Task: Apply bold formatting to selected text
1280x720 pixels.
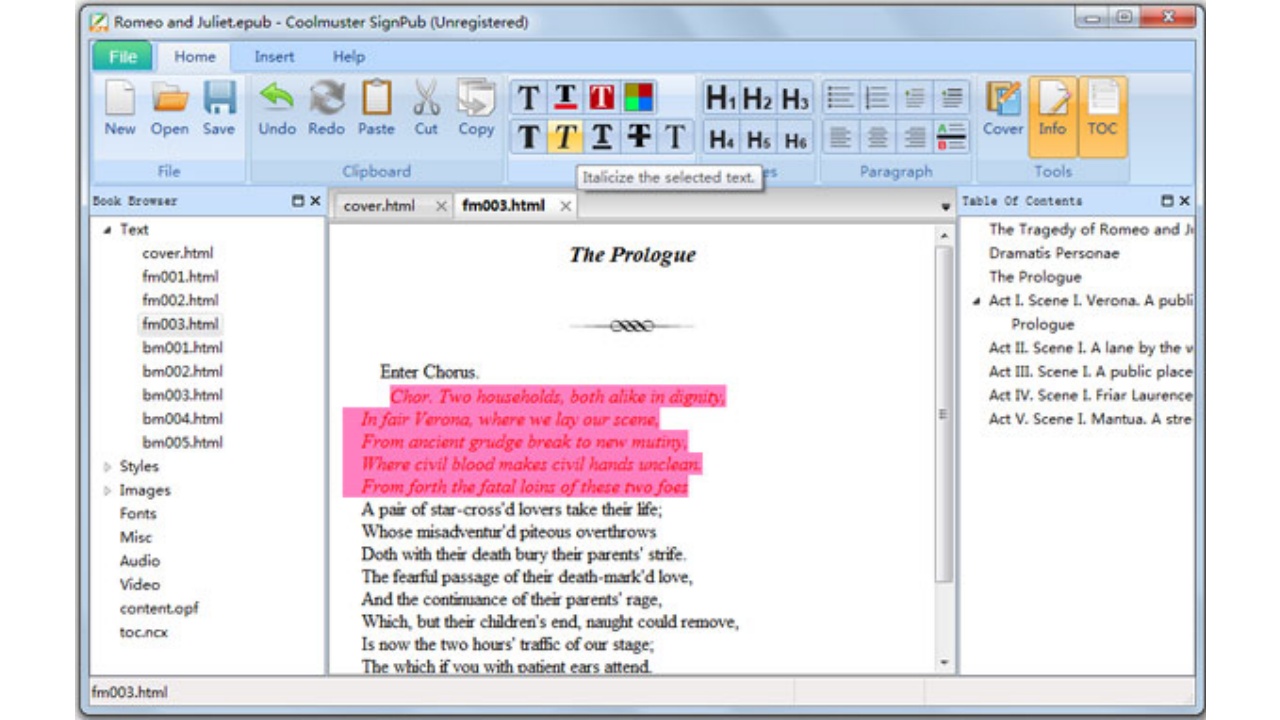Action: (529, 137)
